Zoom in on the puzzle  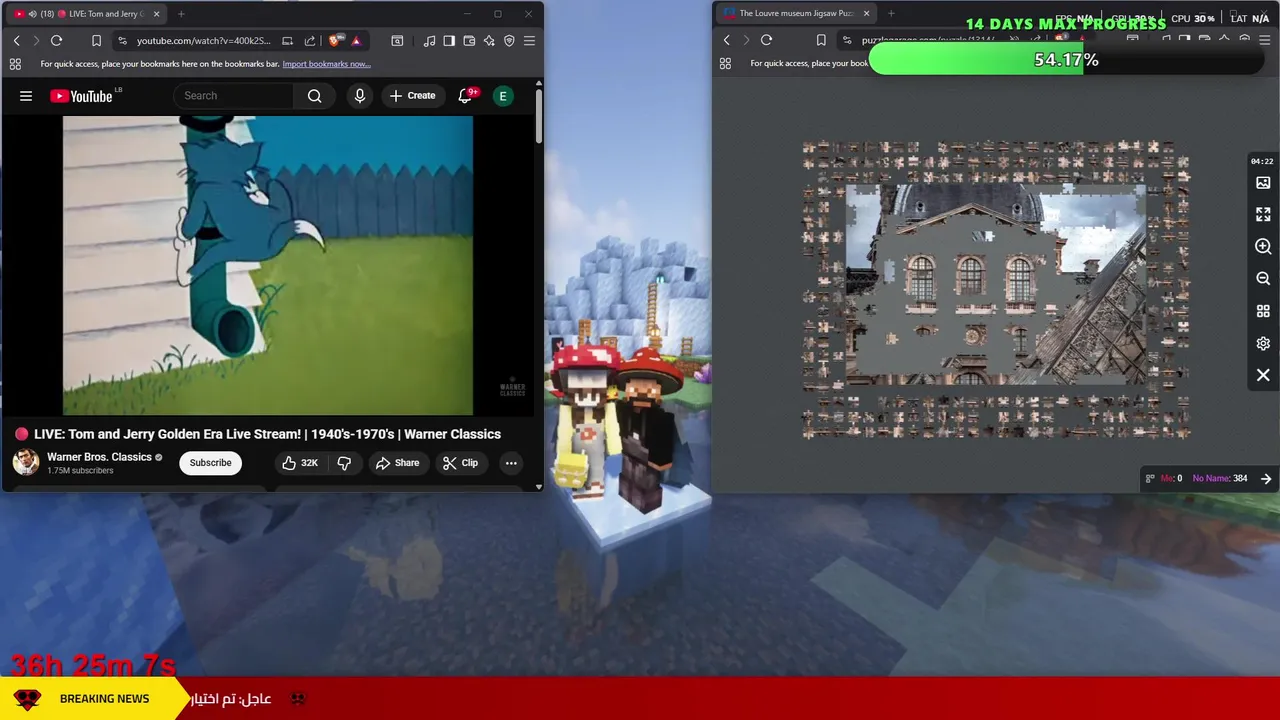click(1263, 247)
